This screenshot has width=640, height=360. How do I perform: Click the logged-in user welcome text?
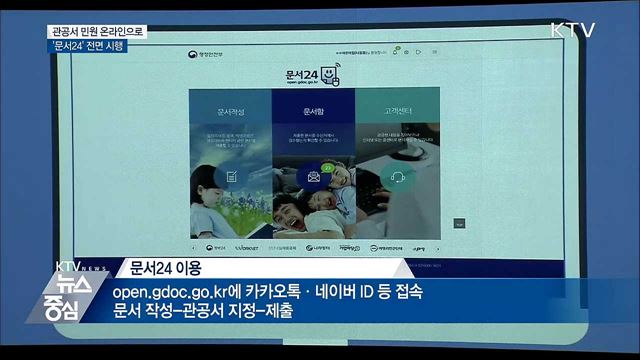click(360, 53)
